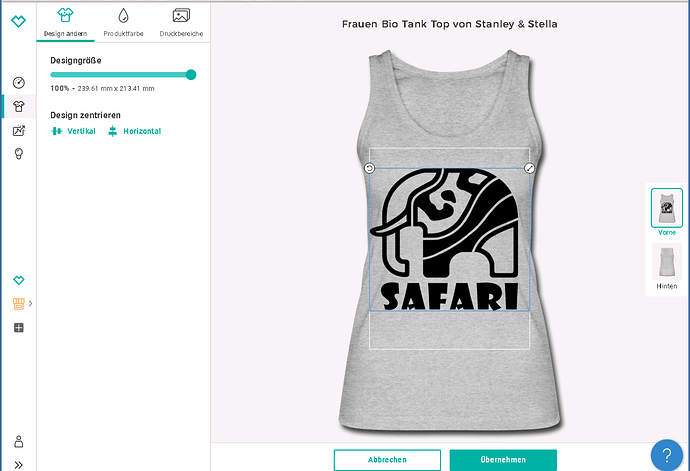Center design with Vertikal
This screenshot has width=690, height=471.
point(73,131)
